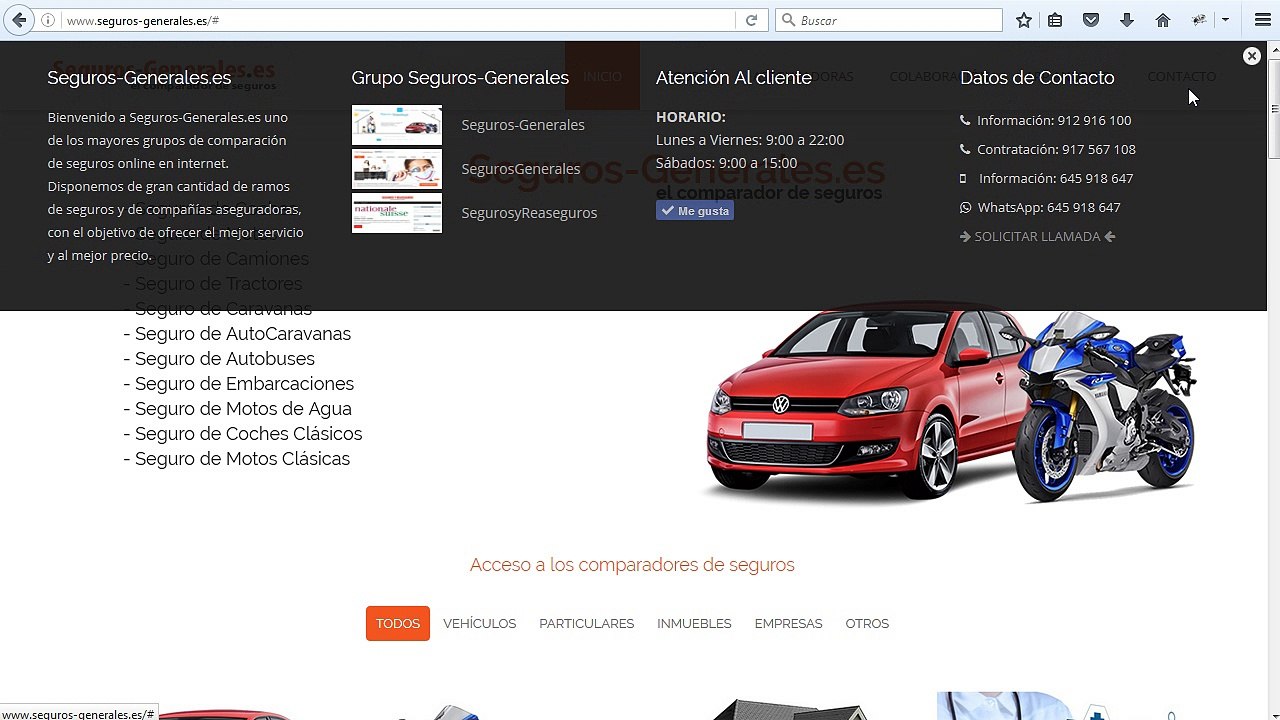Click the Atención Al cliente heading
This screenshot has width=1280, height=720.
click(x=734, y=77)
